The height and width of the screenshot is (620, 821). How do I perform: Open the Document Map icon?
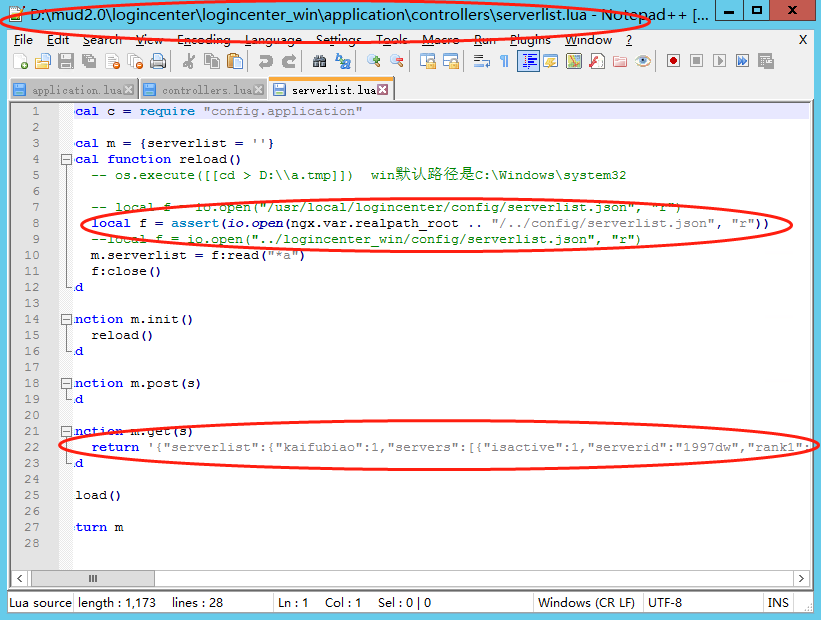(x=574, y=61)
